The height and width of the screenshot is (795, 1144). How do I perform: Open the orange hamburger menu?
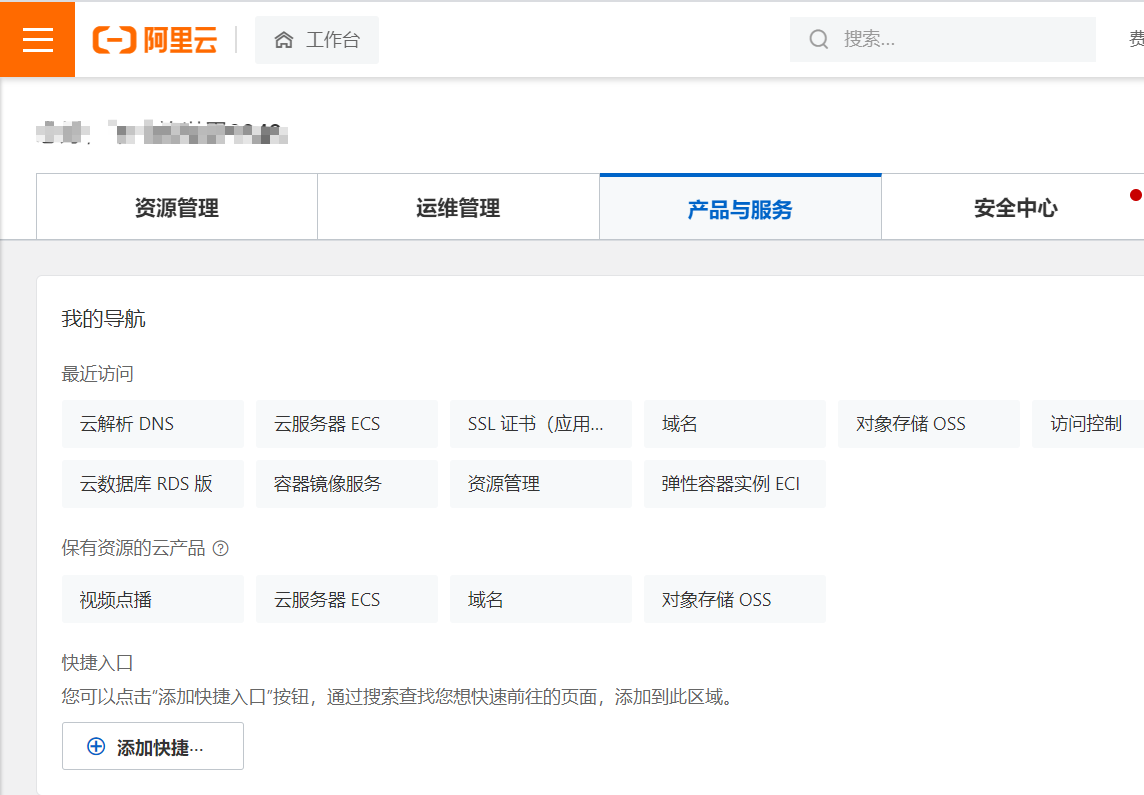(x=37, y=39)
